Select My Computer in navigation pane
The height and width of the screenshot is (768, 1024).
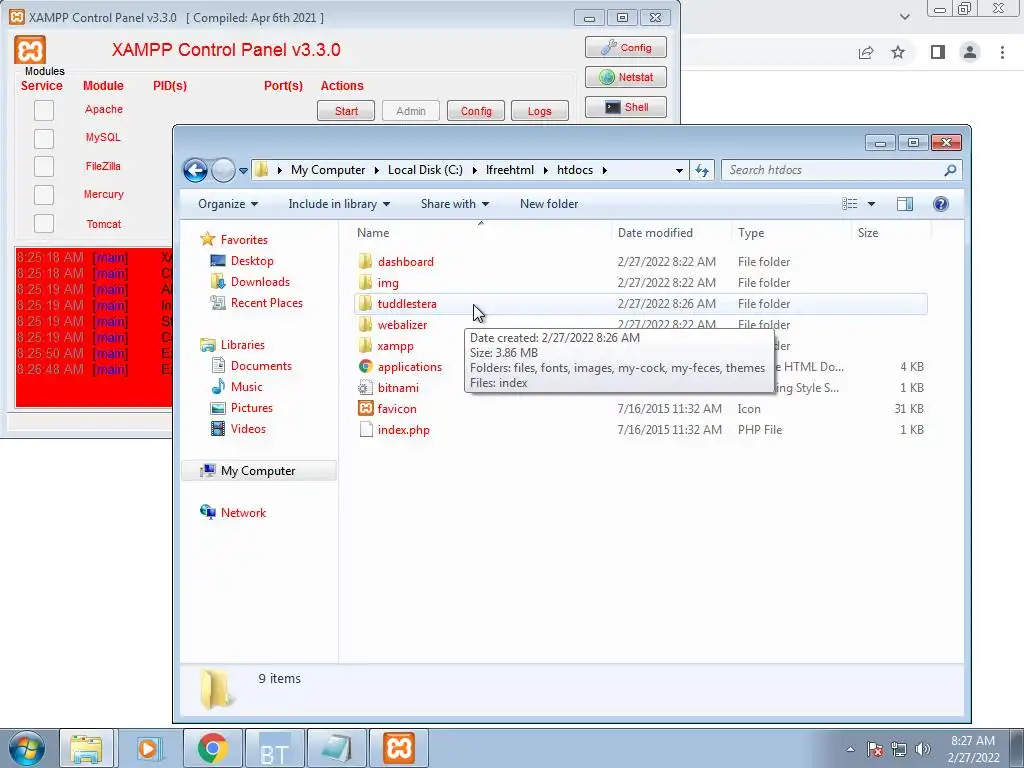258,471
